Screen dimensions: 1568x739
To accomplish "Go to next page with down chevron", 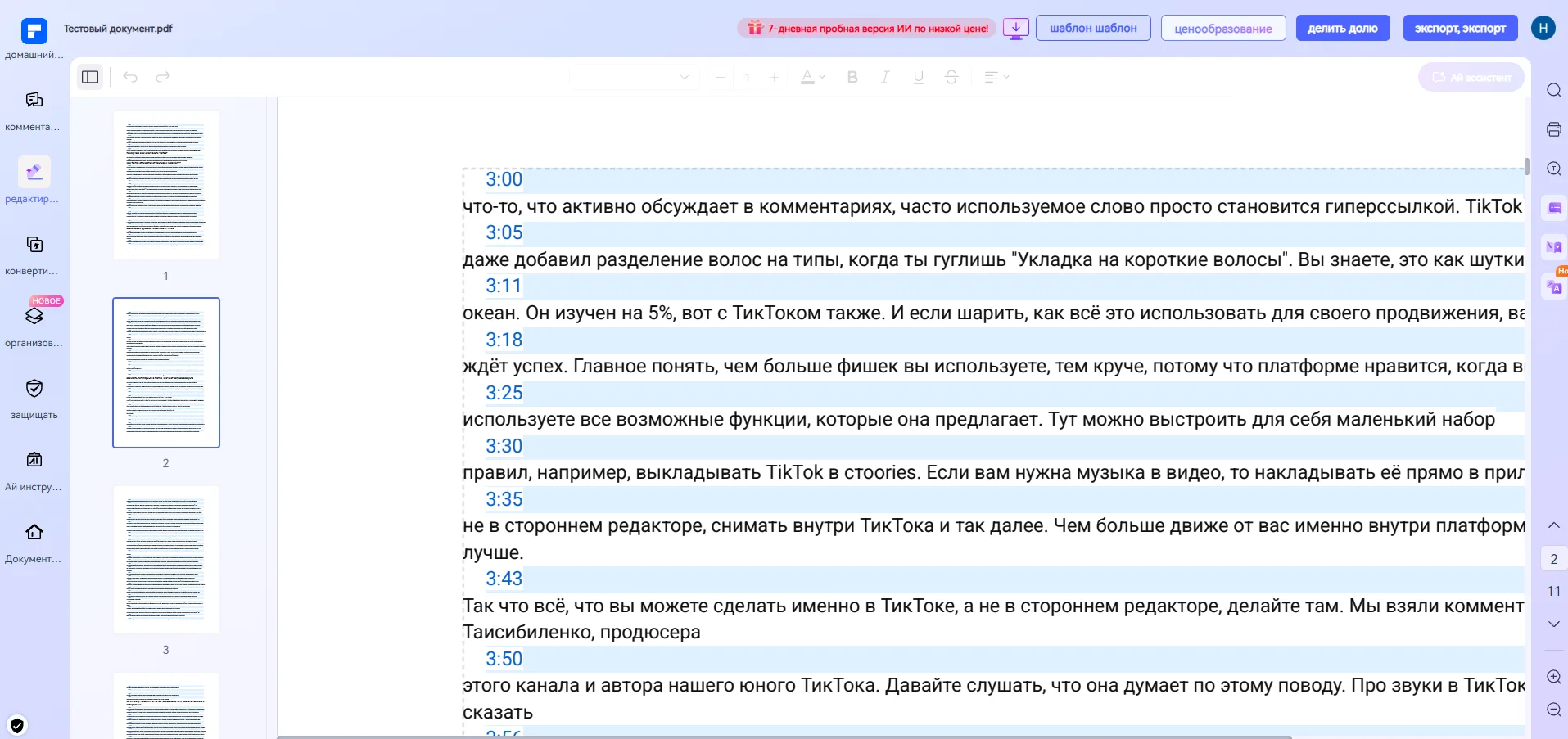I will (x=1553, y=624).
